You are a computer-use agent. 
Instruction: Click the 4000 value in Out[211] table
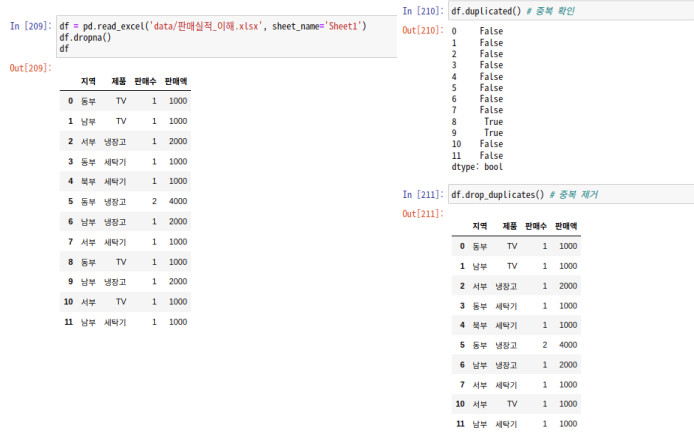[568, 345]
